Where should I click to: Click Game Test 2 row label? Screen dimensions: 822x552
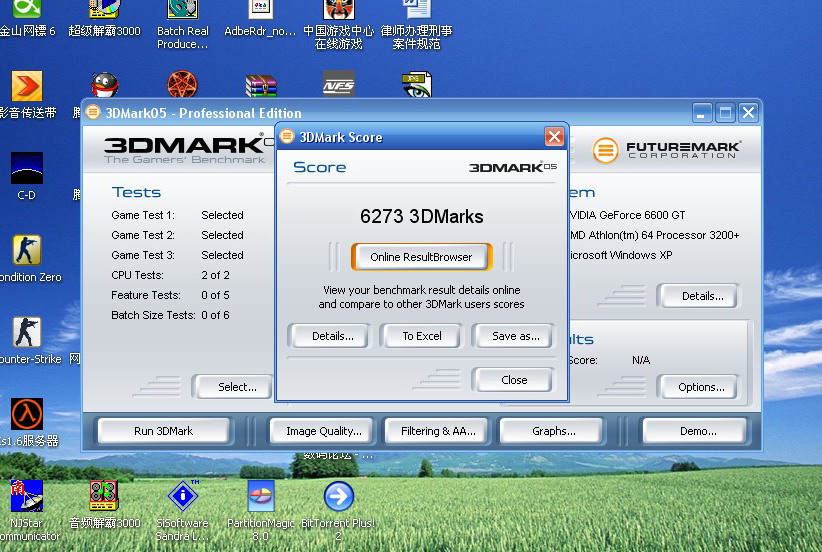(143, 235)
